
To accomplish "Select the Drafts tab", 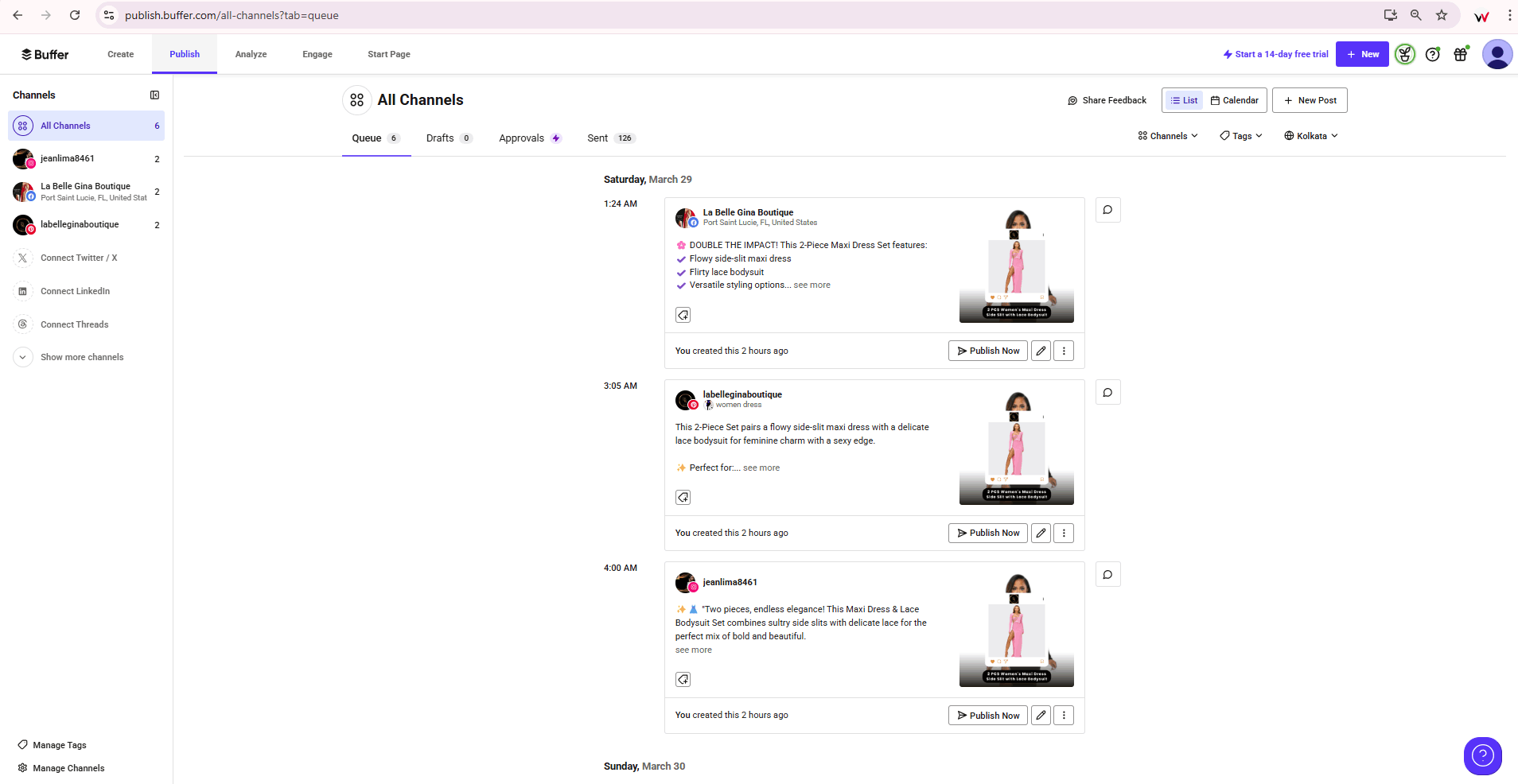I will 449,138.
